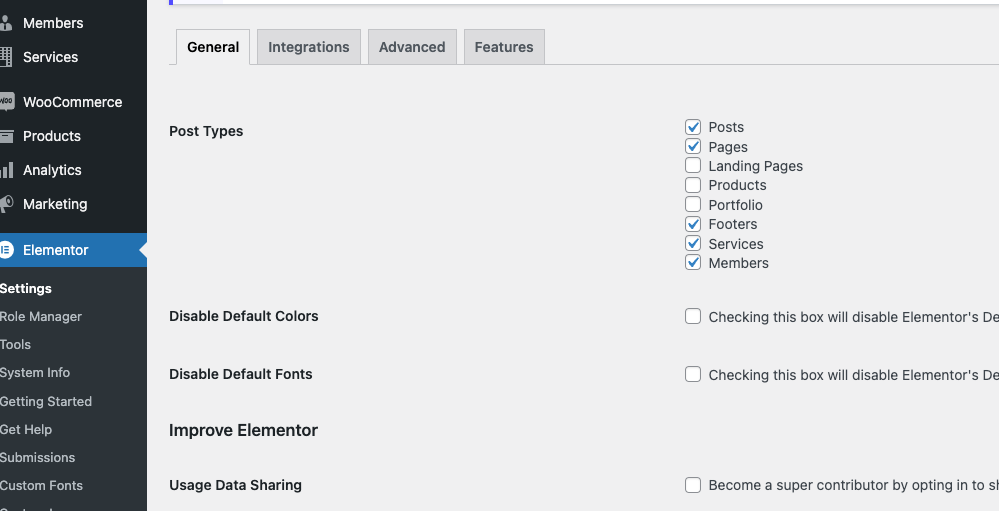Uncheck the Posts post type checkbox
This screenshot has width=999, height=511.
[693, 127]
